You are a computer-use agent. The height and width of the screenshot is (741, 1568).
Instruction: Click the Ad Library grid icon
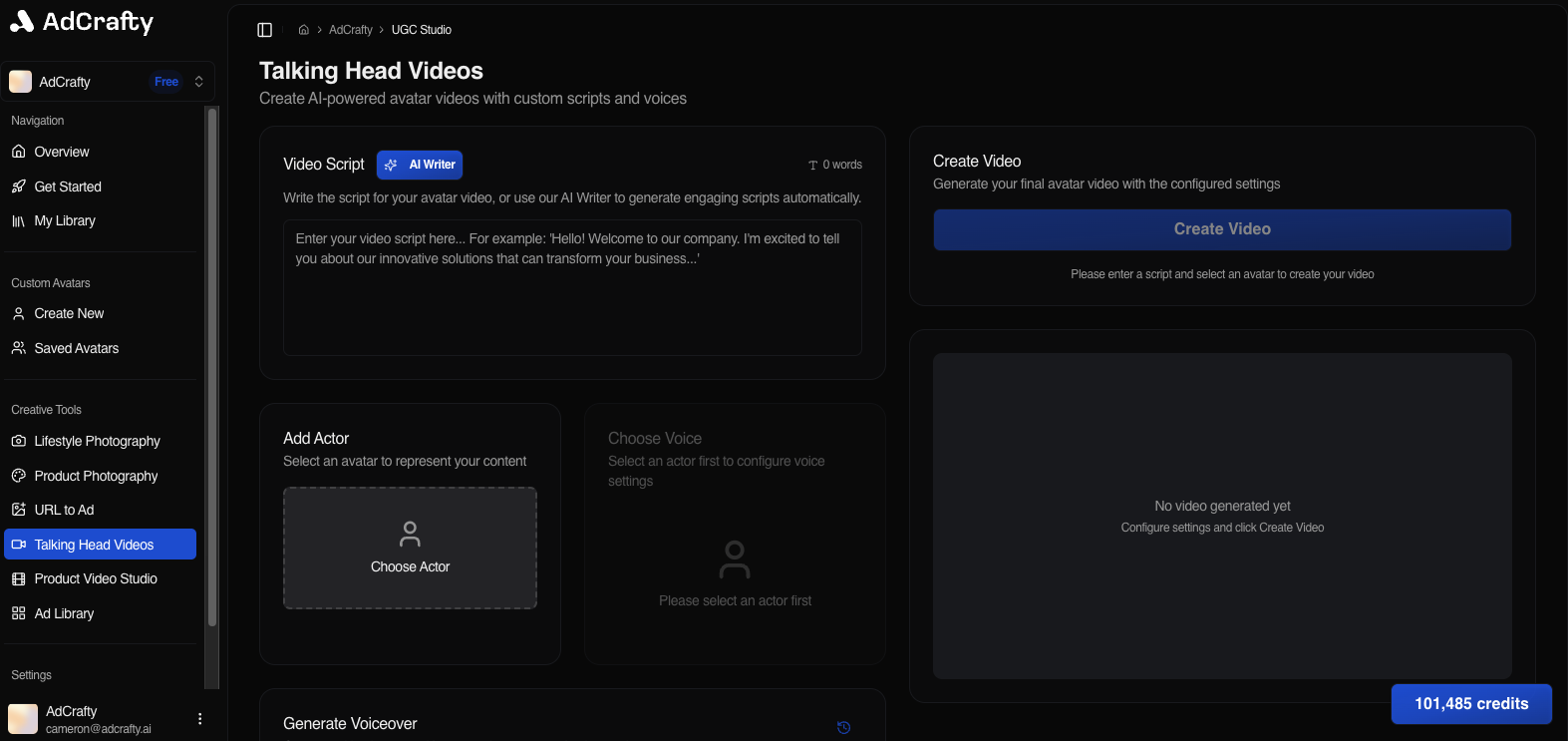point(19,613)
